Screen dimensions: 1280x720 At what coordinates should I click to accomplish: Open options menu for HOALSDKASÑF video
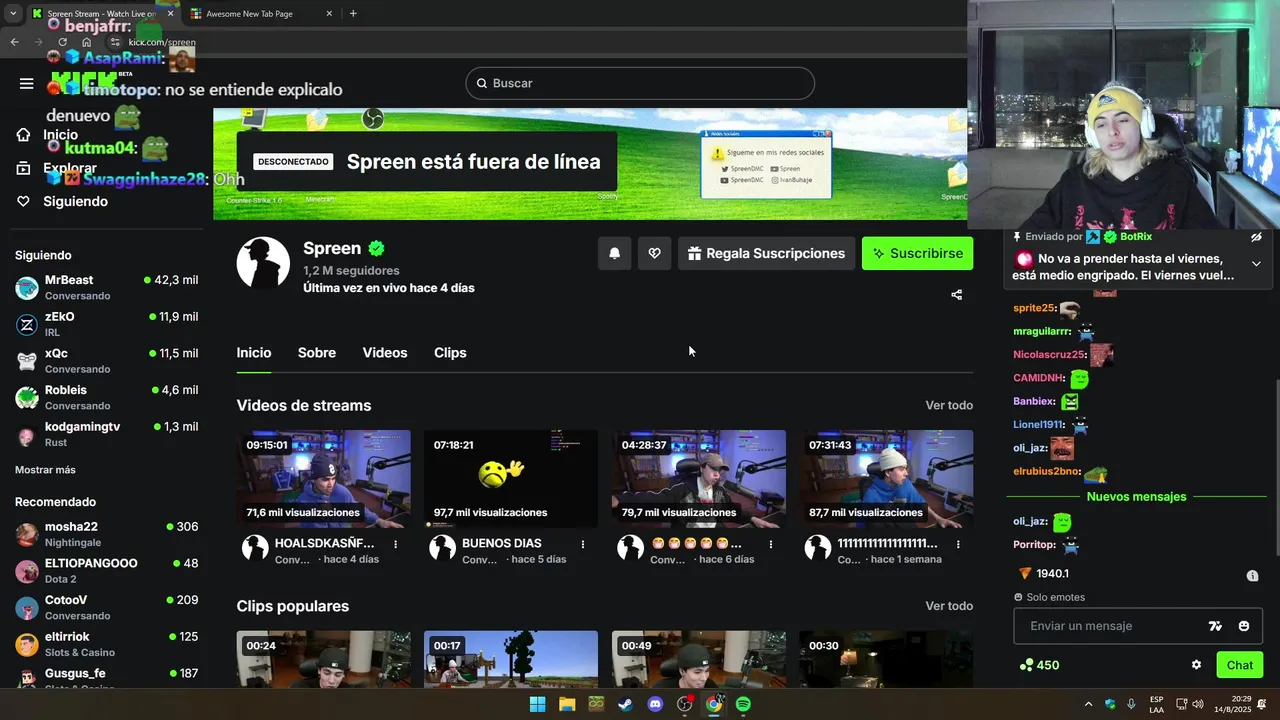pos(396,544)
